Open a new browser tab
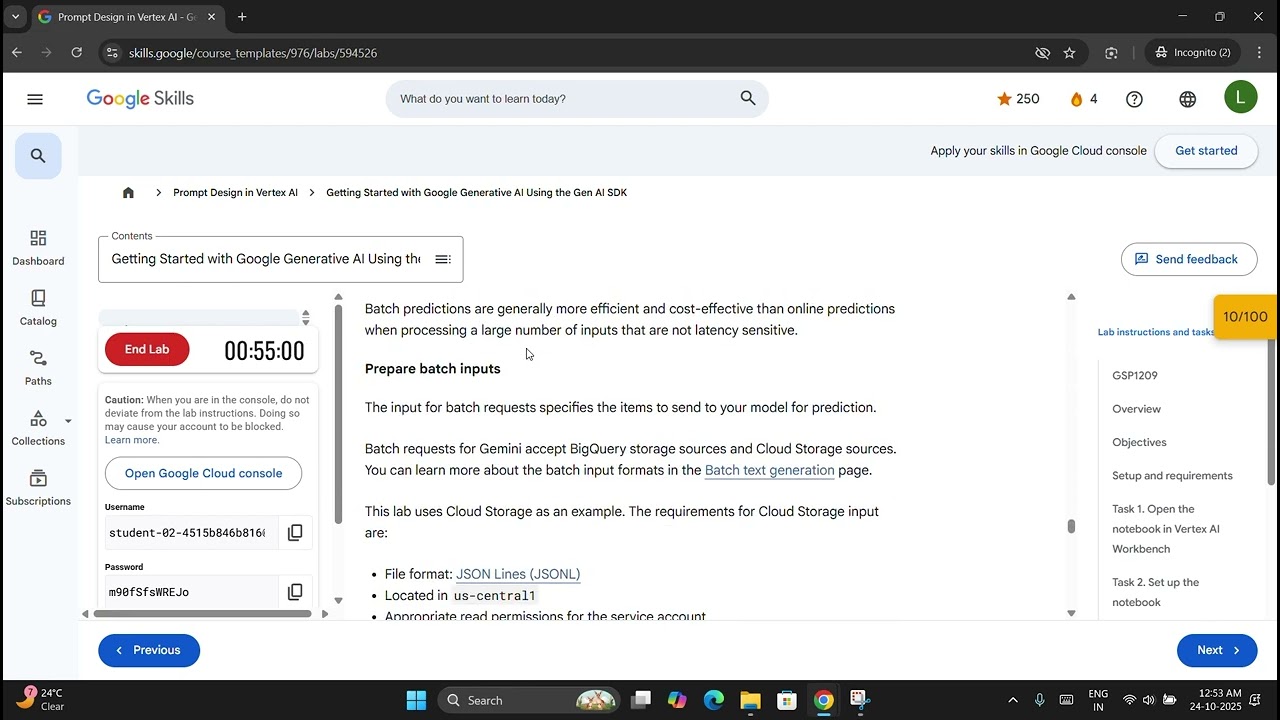 pyautogui.click(x=242, y=17)
